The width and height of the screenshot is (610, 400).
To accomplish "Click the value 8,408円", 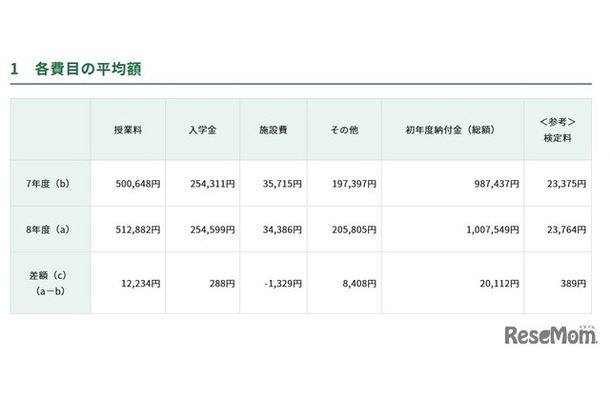I will pyautogui.click(x=359, y=283).
